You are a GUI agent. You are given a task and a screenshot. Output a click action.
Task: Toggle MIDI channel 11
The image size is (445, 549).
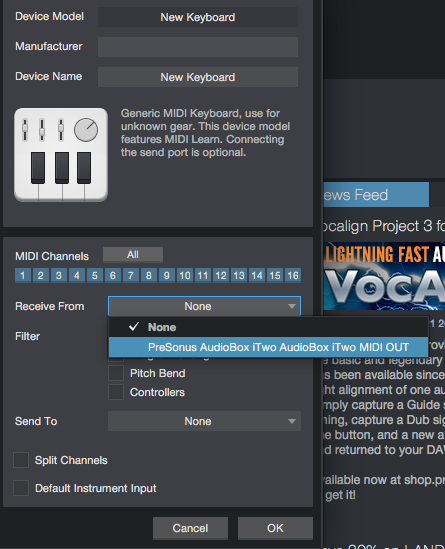coord(203,276)
